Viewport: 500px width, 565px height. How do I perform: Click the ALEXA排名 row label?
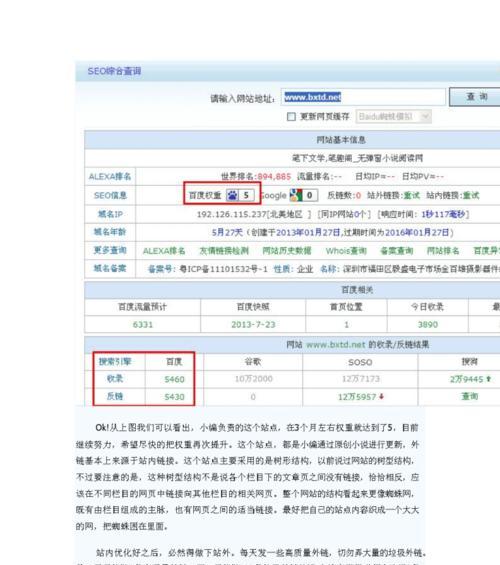pyautogui.click(x=110, y=177)
